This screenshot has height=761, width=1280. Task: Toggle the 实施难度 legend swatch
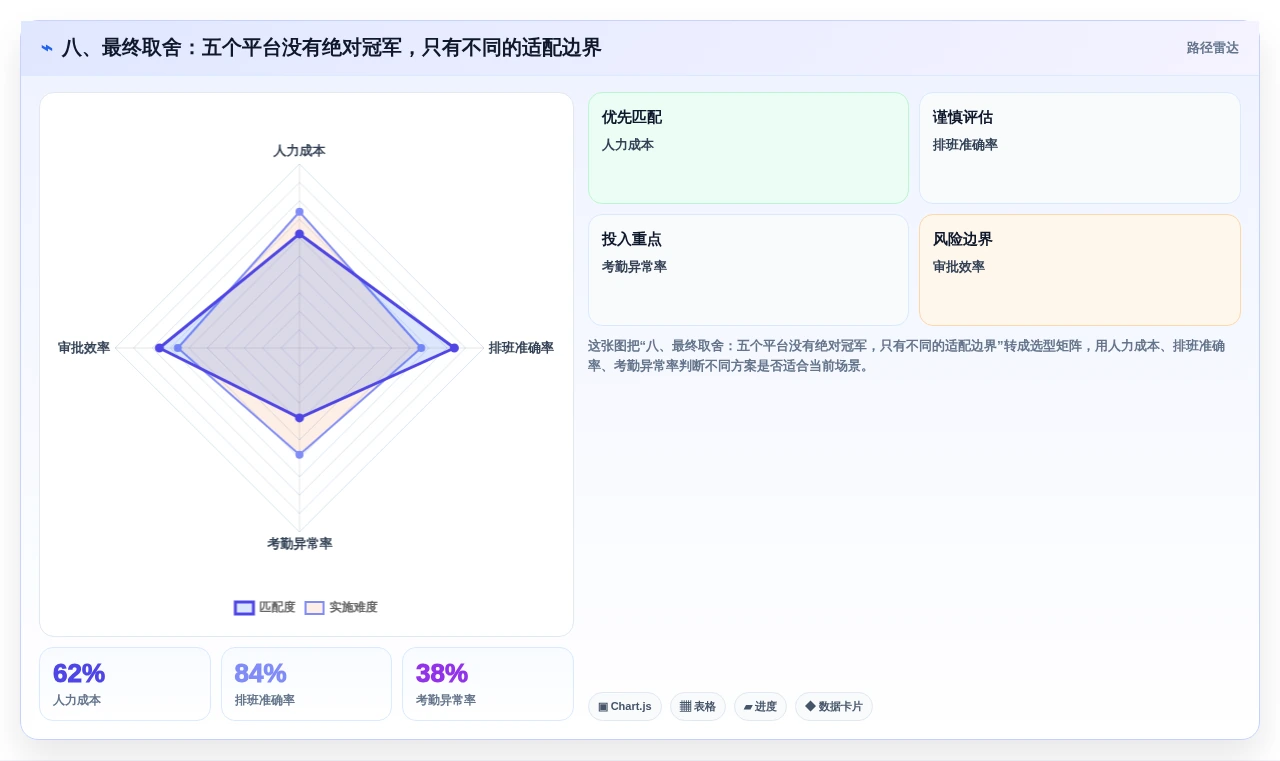315,608
